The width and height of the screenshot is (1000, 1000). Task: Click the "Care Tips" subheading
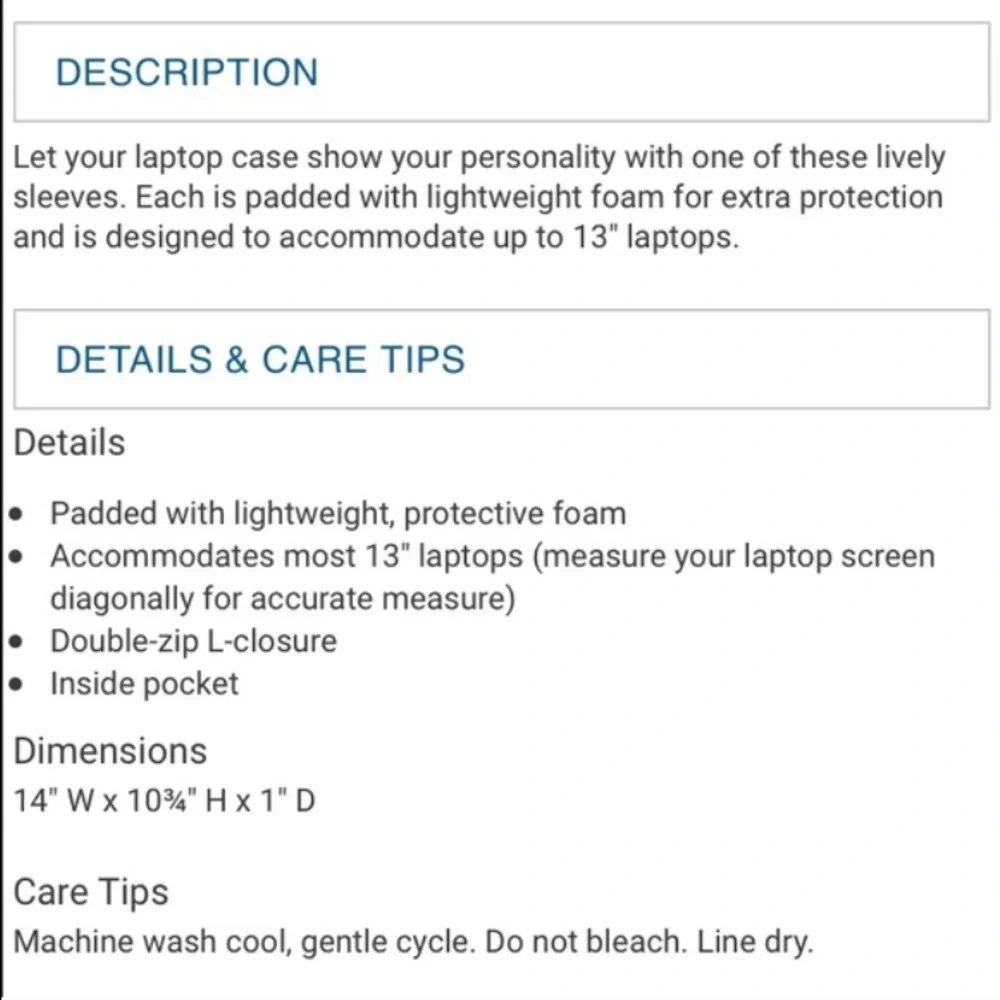[x=91, y=892]
